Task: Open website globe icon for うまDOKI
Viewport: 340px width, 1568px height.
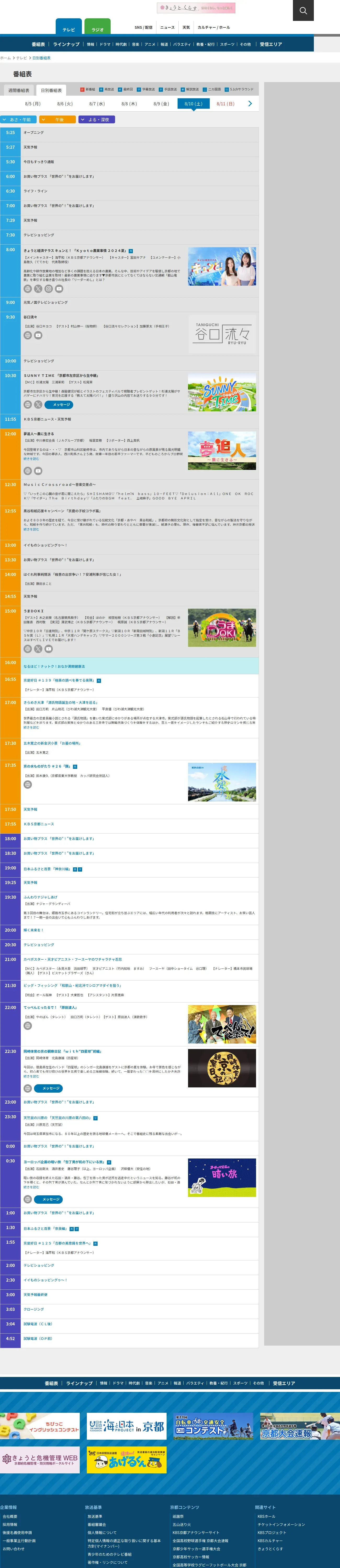Action: pos(27,649)
